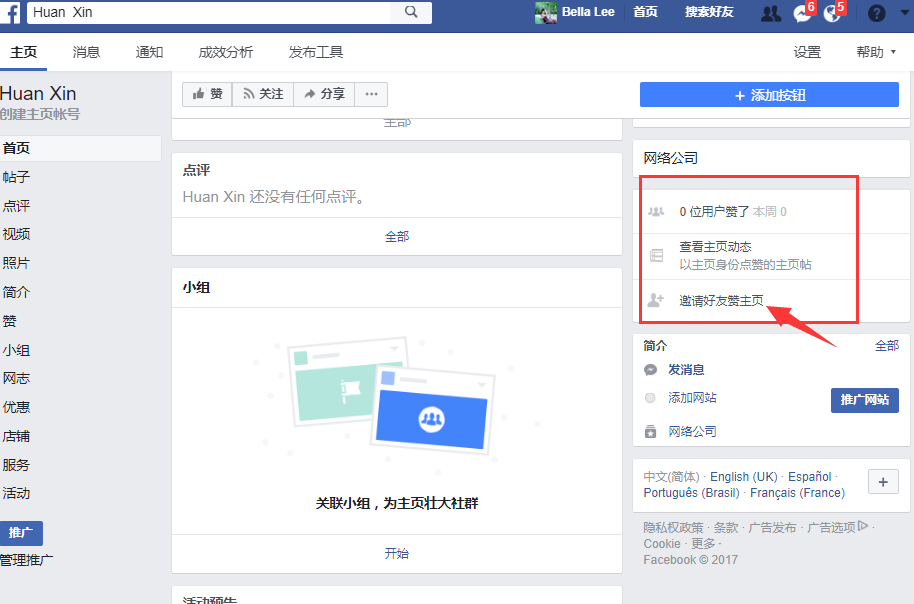Select 网志 in the left sidebar

click(x=16, y=378)
